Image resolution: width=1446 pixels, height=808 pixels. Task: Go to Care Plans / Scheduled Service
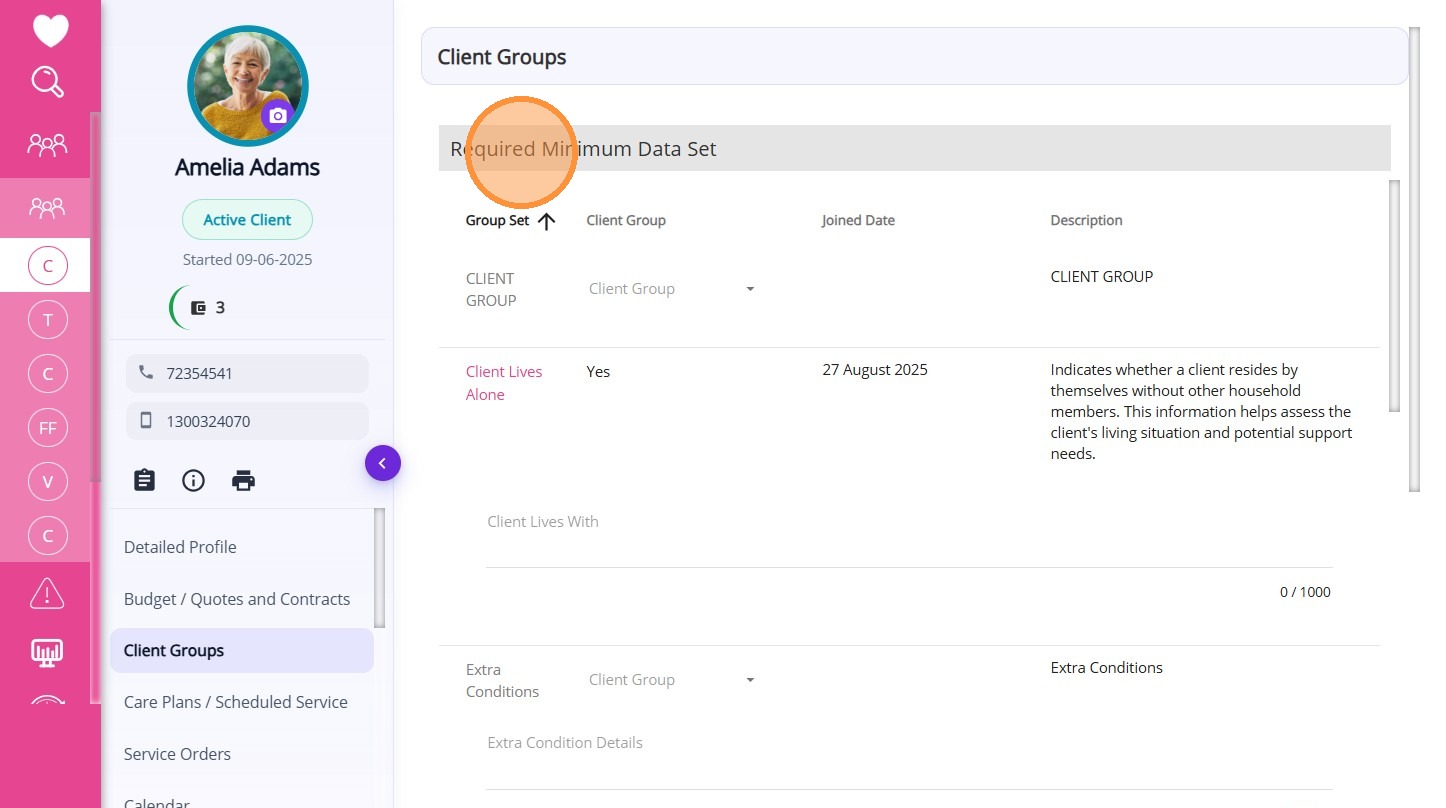pos(236,702)
